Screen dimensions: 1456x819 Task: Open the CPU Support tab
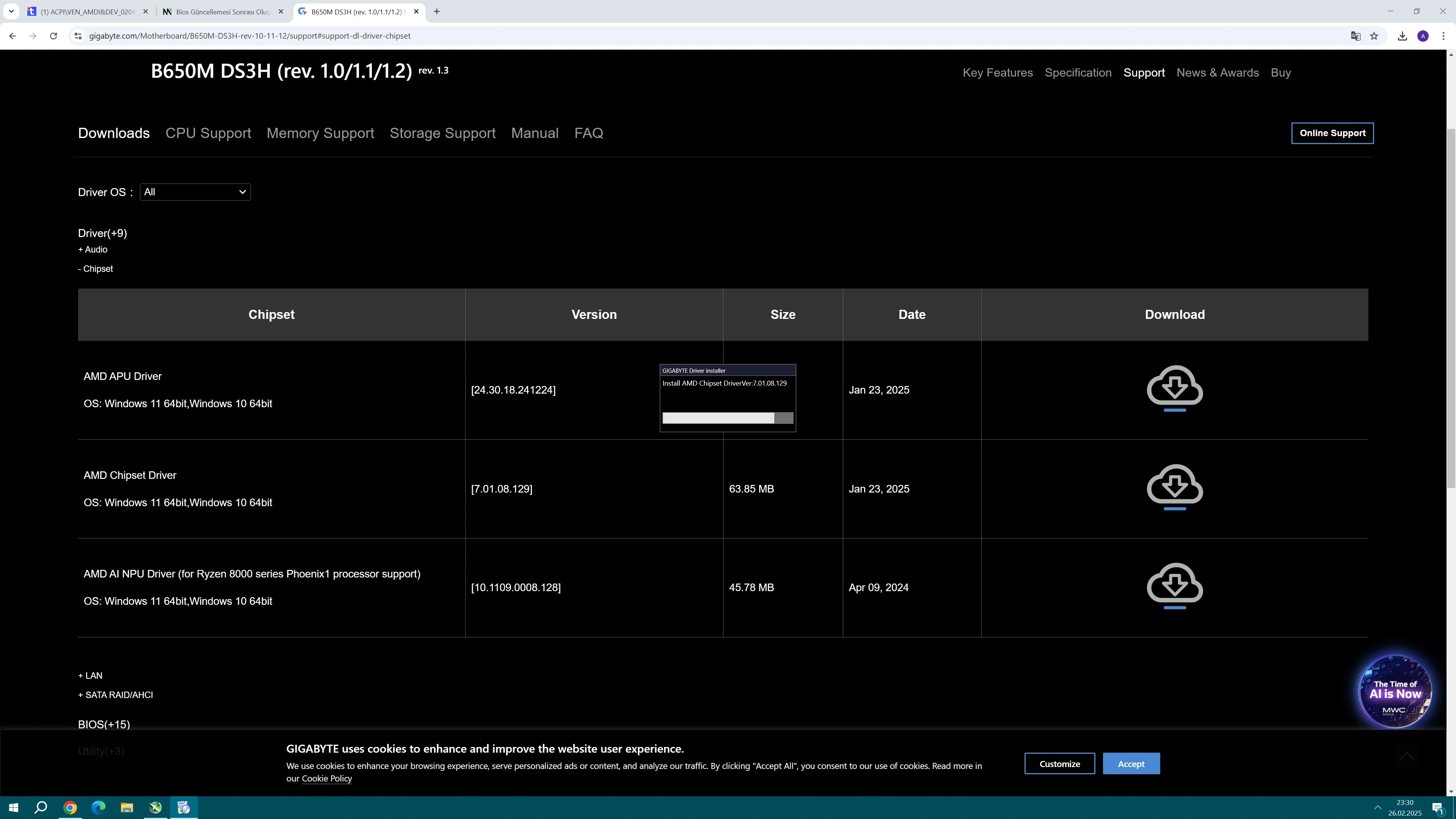(x=208, y=133)
